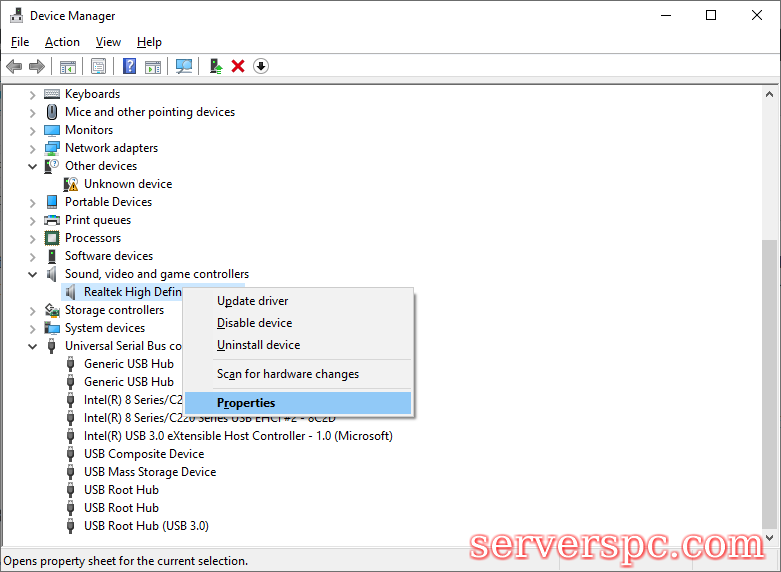Click the Help toolbar icon with question mark
Screen dimensions: 781x572
tap(129, 66)
